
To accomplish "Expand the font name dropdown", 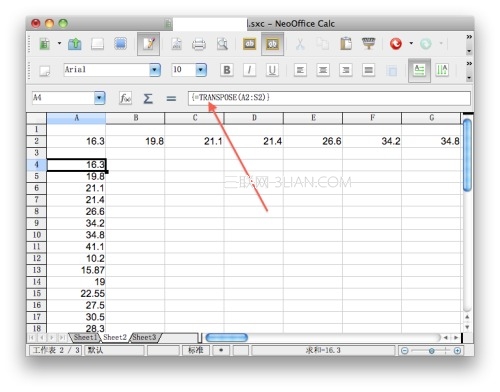I will pos(155,70).
